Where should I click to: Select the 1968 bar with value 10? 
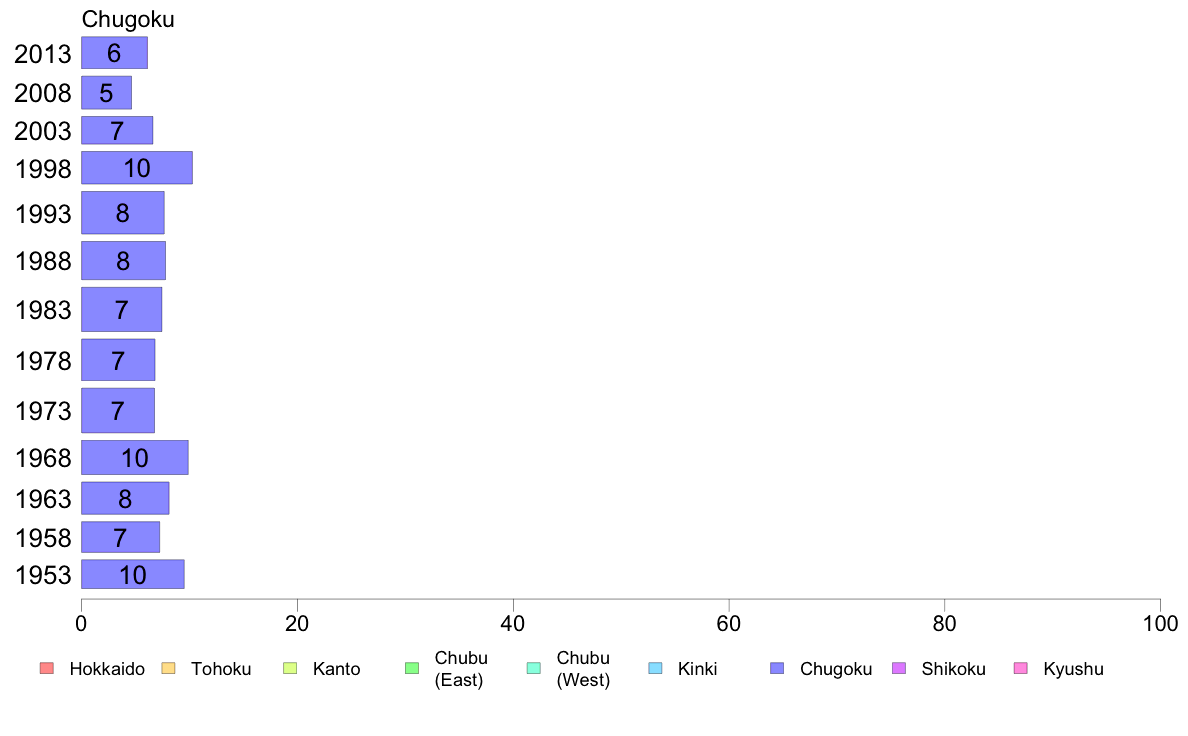coord(135,458)
